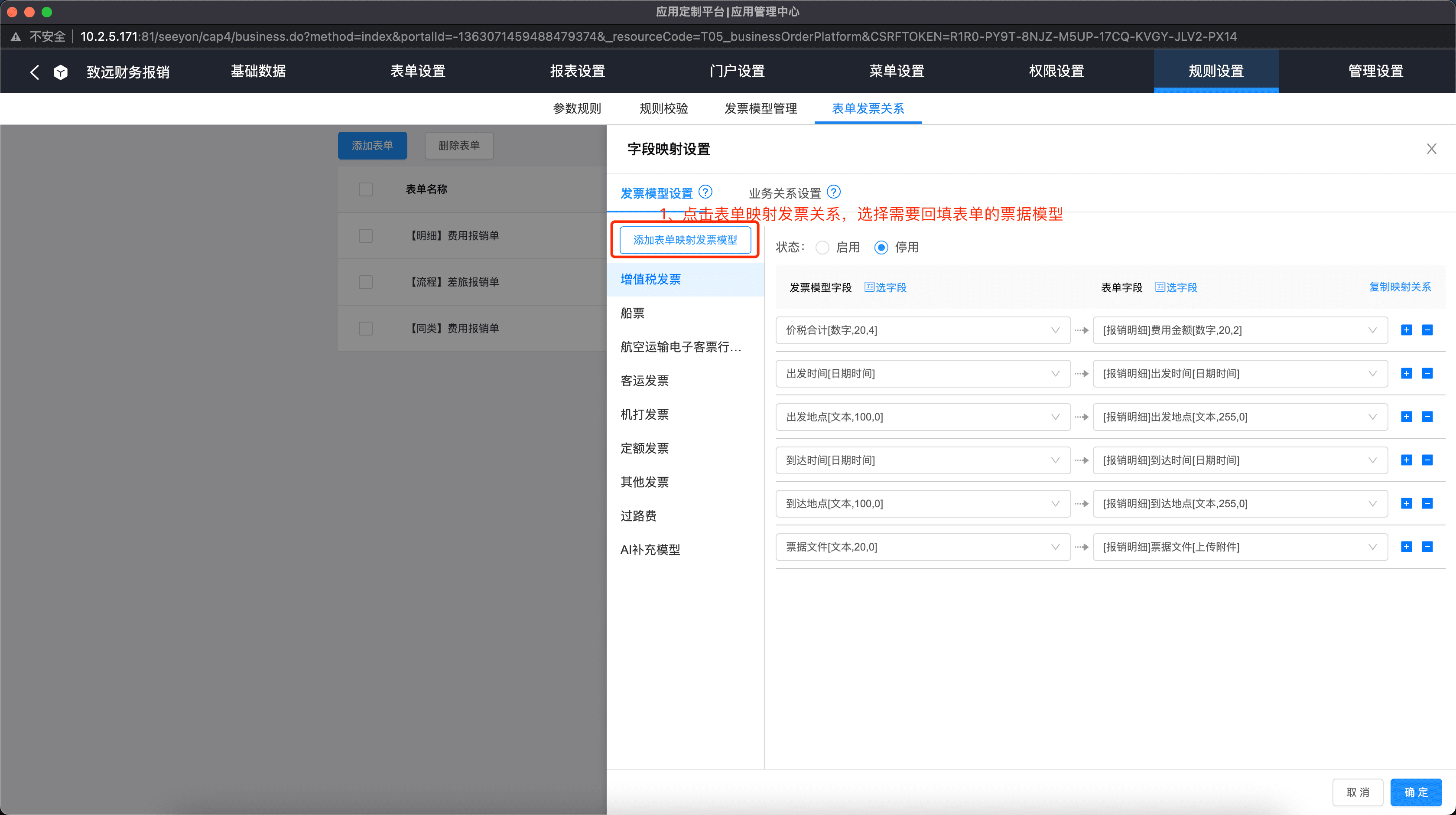The width and height of the screenshot is (1456, 815).
Task: Click the minus icon on the 价税合计 row
Action: click(1427, 330)
